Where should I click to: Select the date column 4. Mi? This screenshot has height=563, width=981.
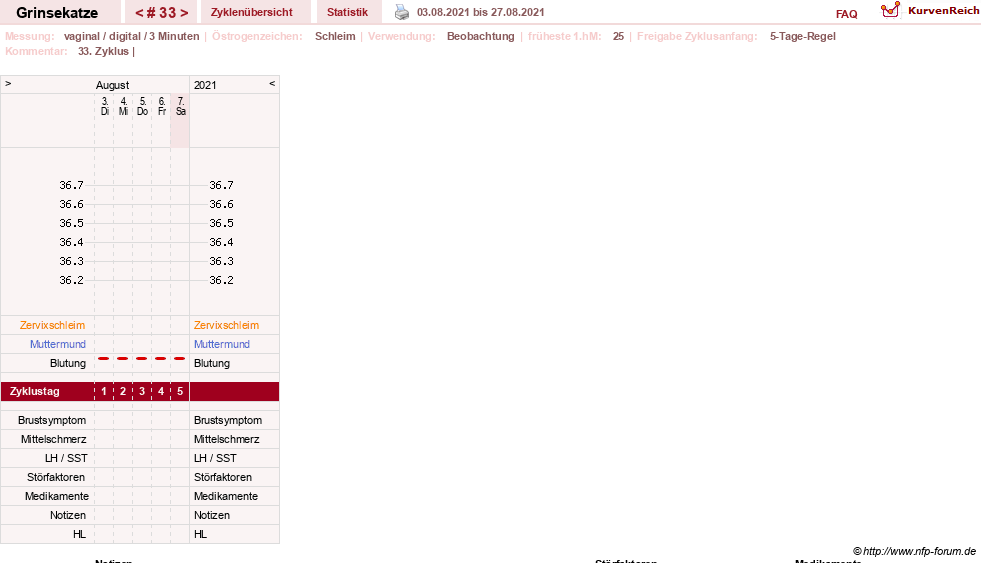tap(123, 106)
